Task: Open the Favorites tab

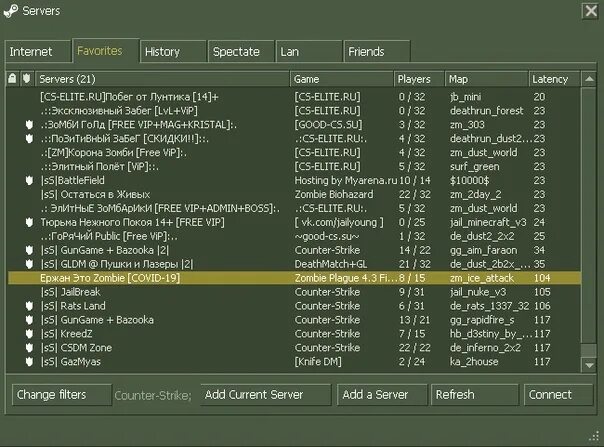Action: [106, 50]
